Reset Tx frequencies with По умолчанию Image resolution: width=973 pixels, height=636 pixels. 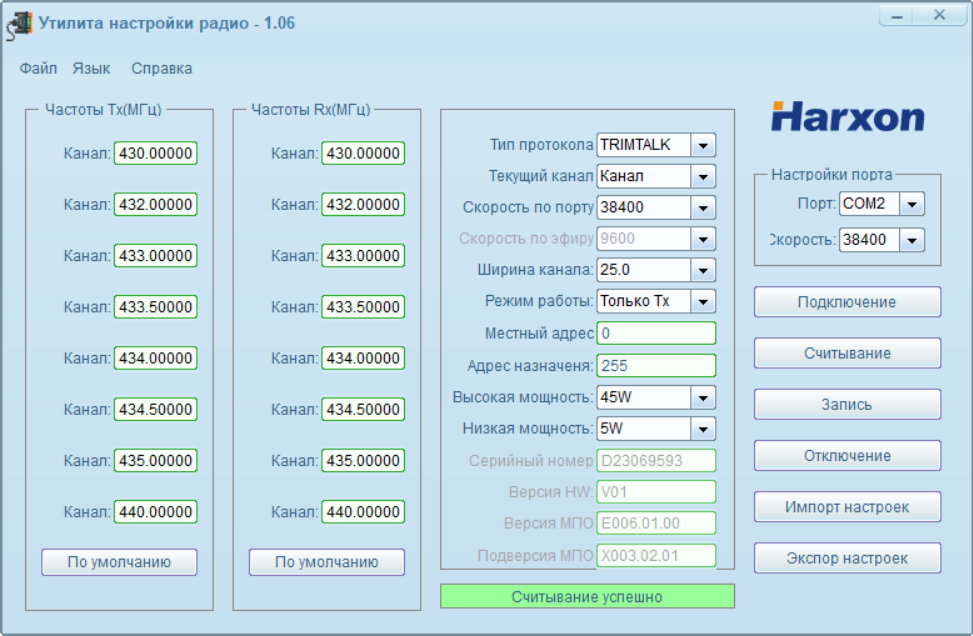tap(119, 562)
